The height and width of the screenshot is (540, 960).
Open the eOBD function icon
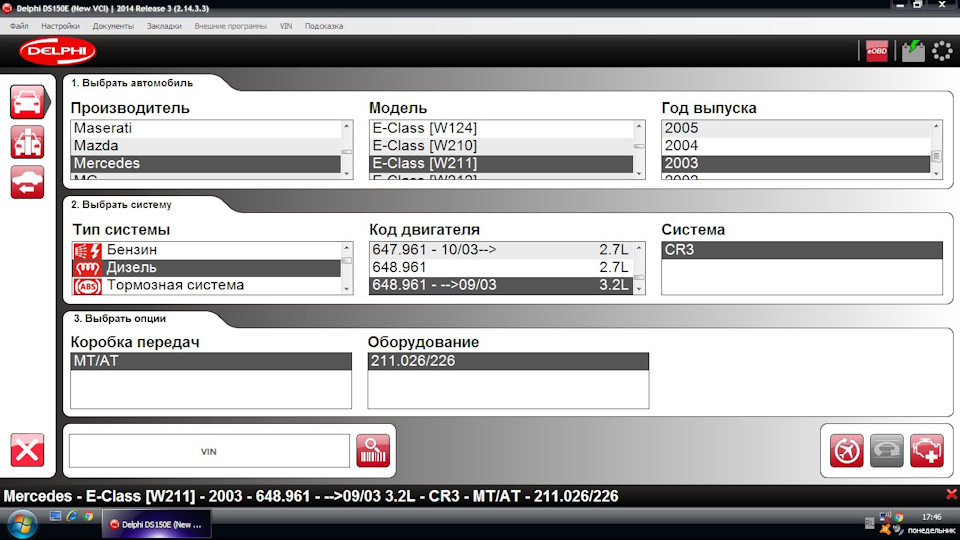(x=877, y=51)
